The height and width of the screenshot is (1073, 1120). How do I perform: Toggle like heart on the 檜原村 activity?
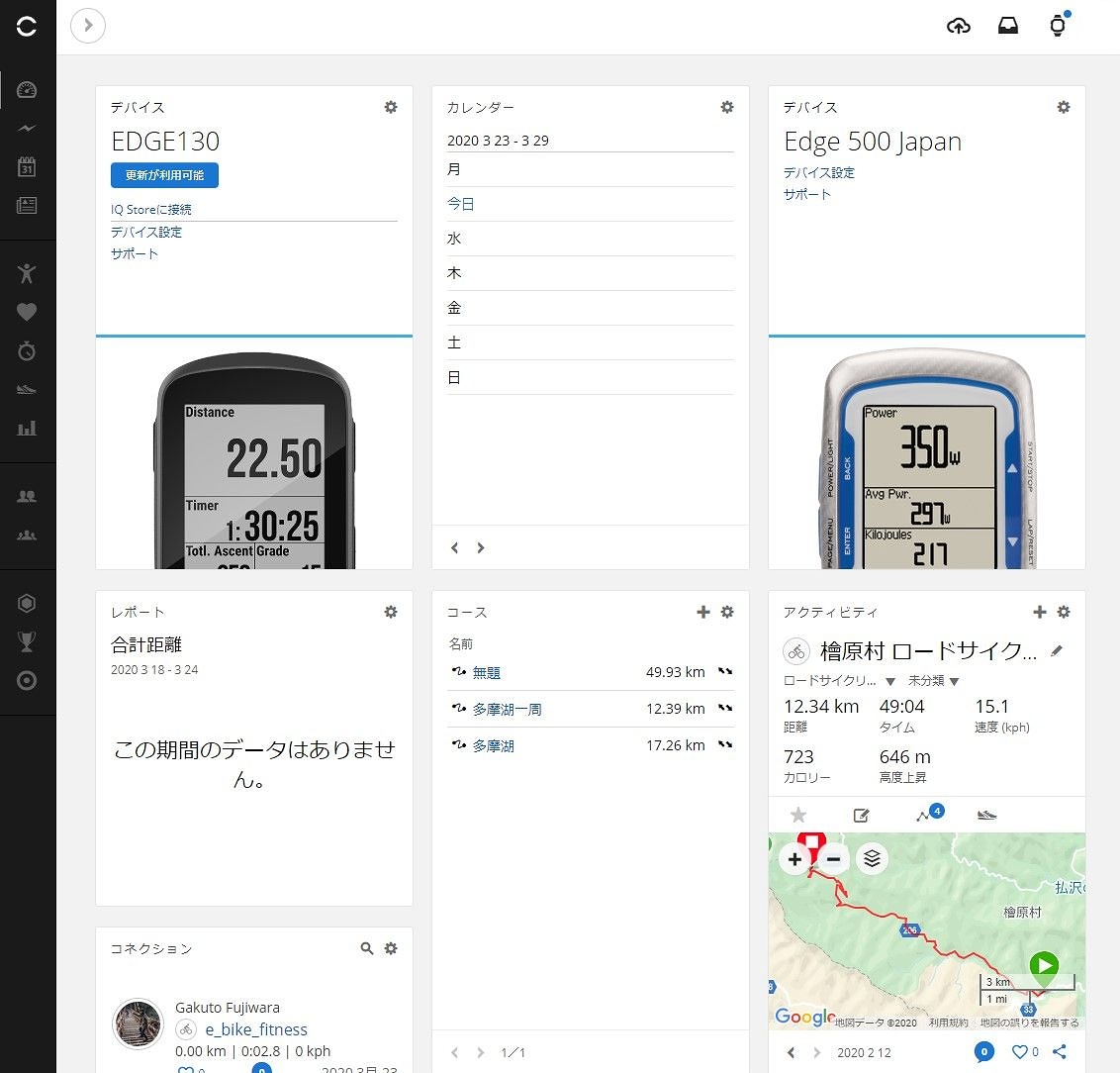tap(1020, 1051)
